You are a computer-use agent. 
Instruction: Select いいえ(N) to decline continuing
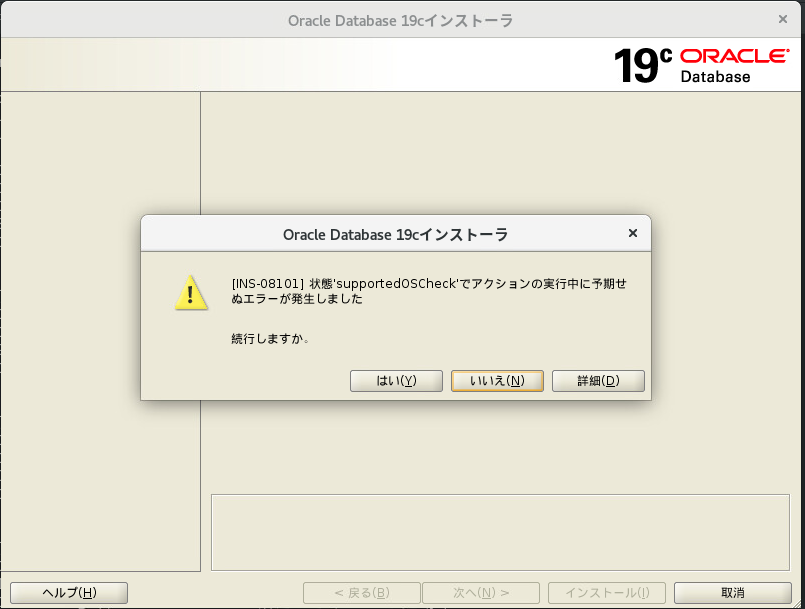click(x=497, y=380)
